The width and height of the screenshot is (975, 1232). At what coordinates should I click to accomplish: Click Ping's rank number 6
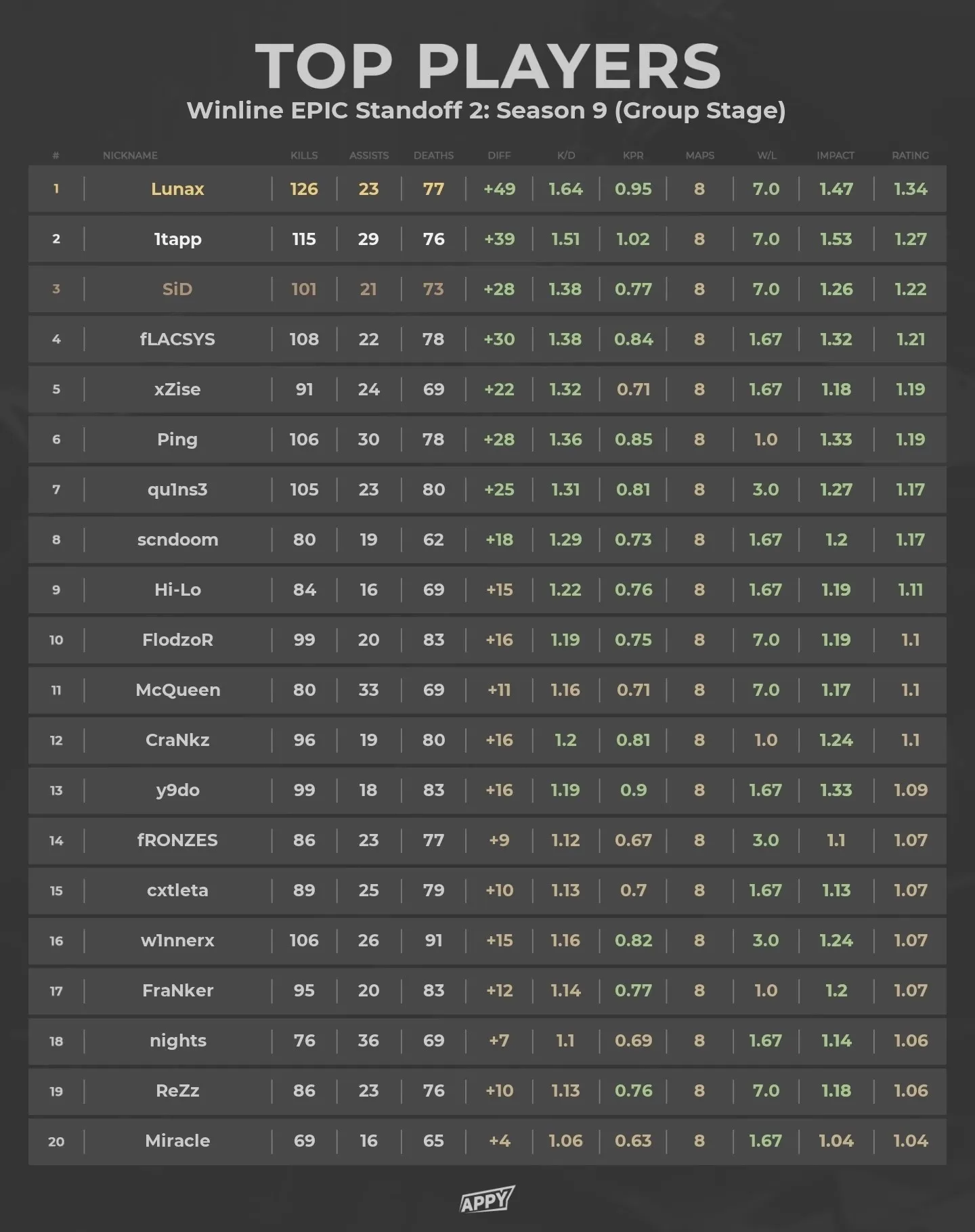[x=56, y=440]
